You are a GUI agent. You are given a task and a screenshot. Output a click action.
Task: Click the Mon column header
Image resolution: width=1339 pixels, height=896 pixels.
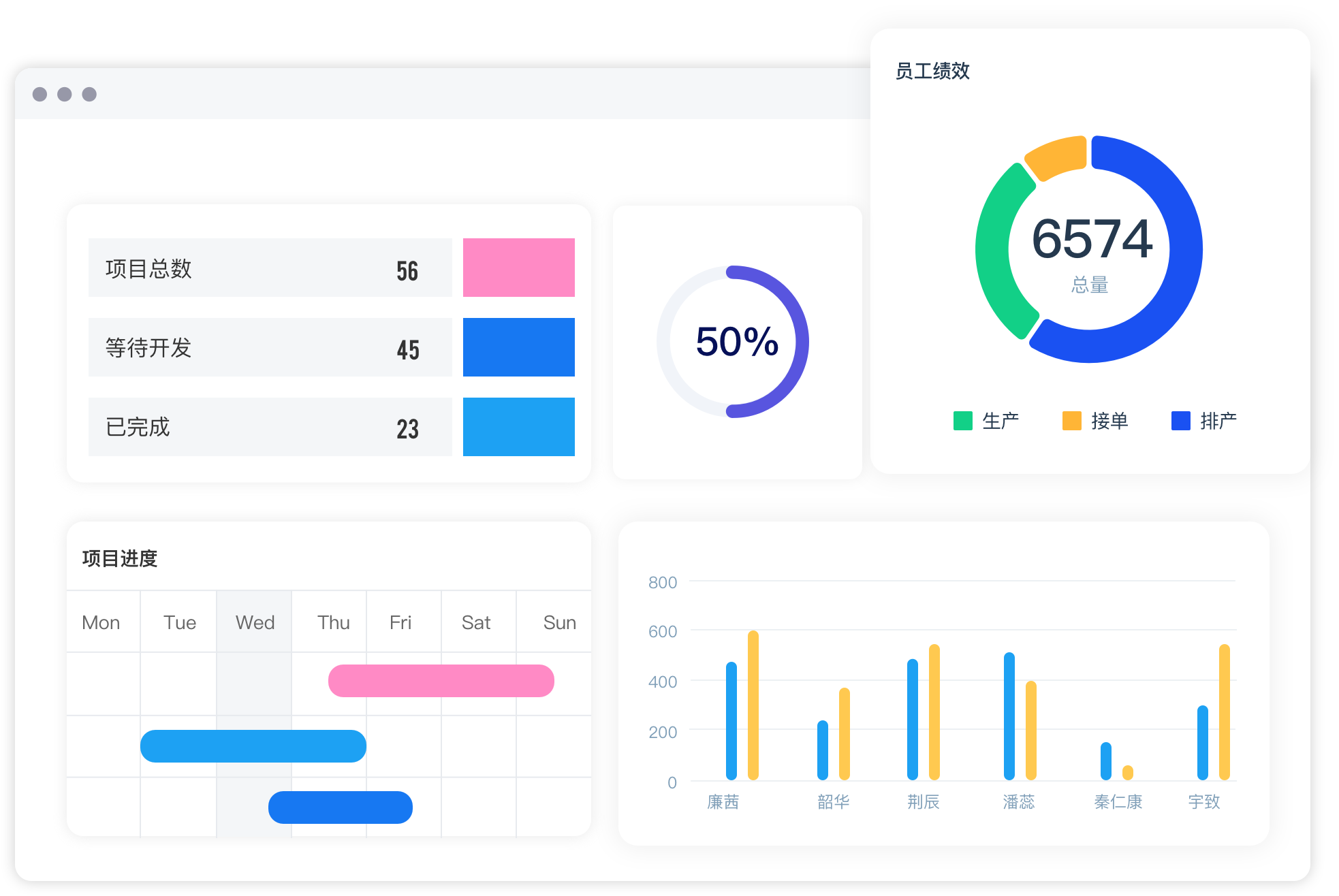(x=101, y=622)
